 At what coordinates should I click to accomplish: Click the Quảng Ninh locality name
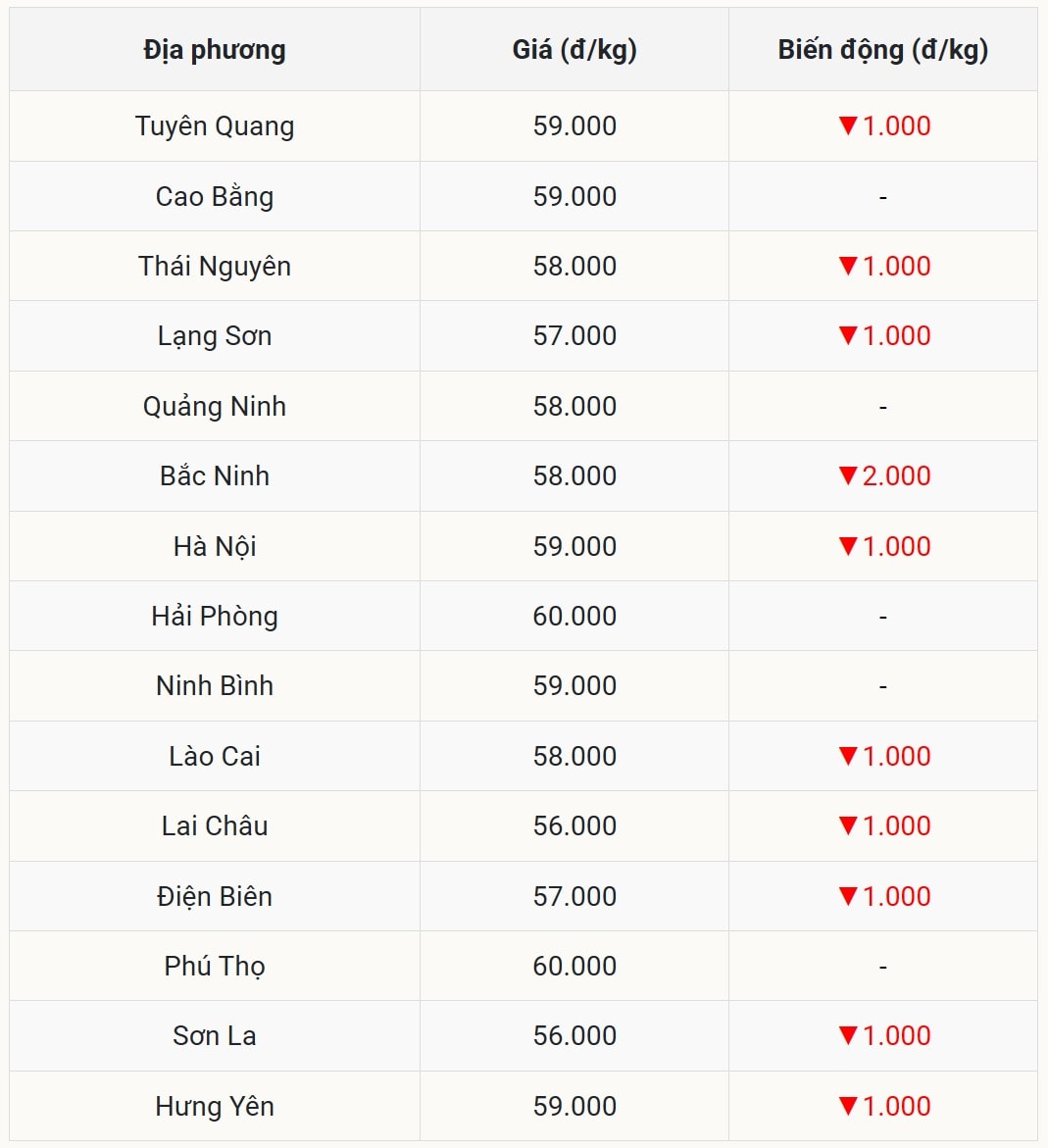click(x=215, y=406)
